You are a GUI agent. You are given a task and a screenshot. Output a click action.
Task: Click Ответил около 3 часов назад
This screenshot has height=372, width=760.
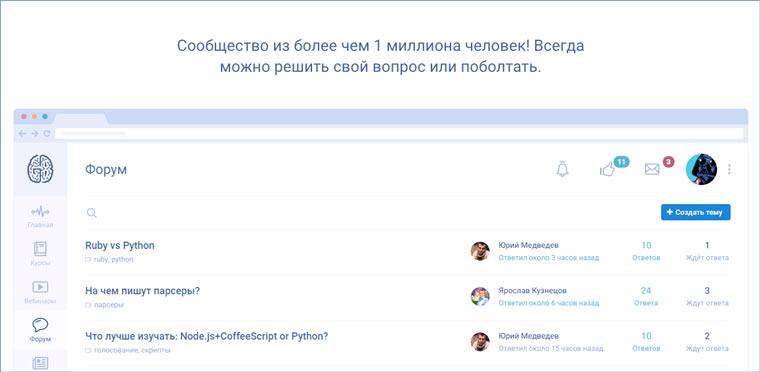[549, 258]
